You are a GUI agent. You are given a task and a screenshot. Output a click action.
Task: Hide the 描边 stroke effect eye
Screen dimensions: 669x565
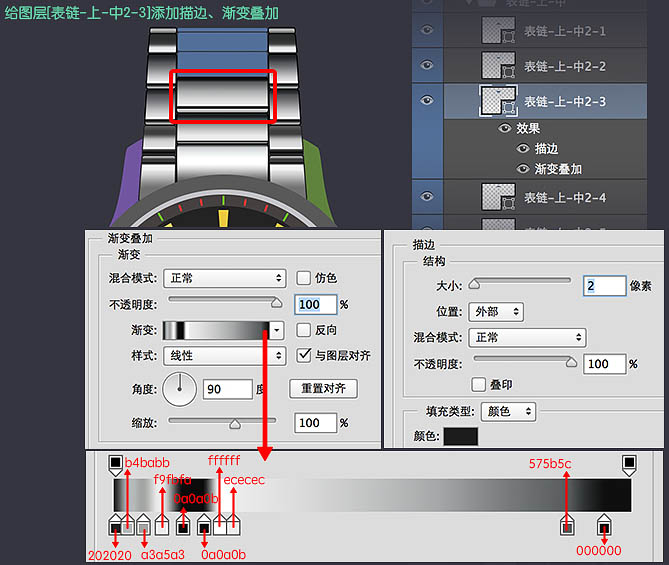pos(523,149)
